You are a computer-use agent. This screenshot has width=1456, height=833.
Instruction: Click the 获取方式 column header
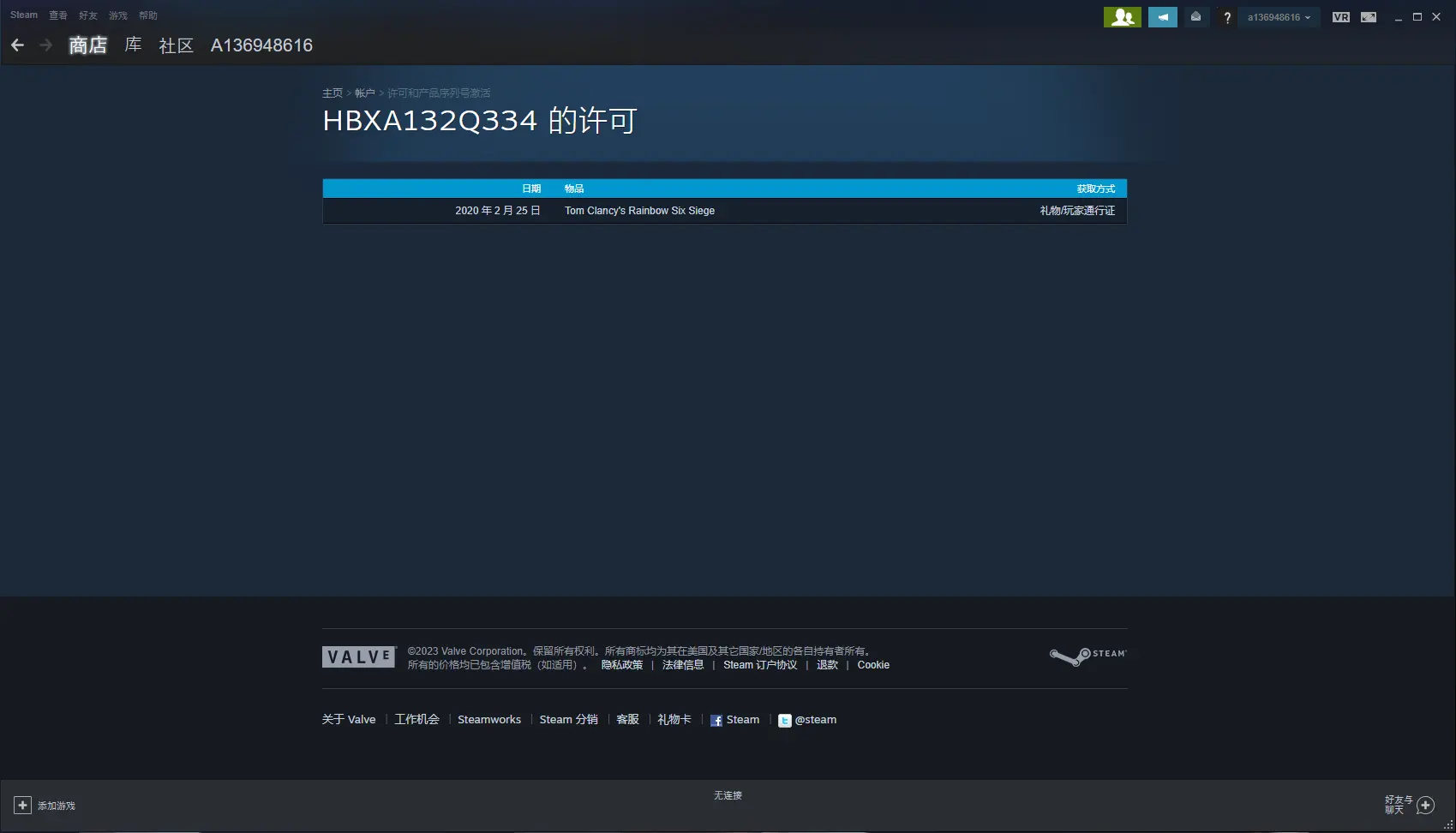[1096, 189]
